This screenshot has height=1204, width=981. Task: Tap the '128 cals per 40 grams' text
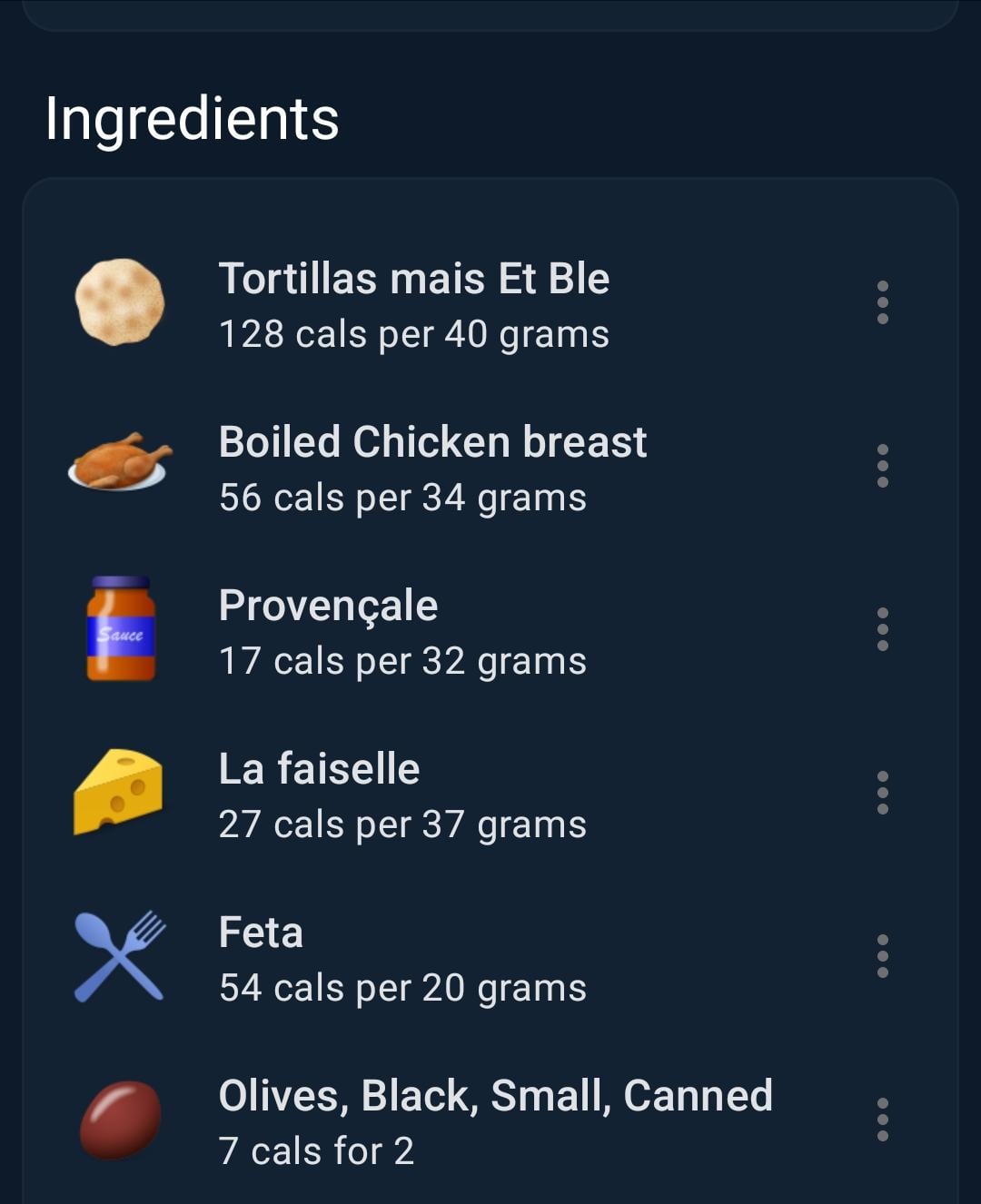coord(414,334)
